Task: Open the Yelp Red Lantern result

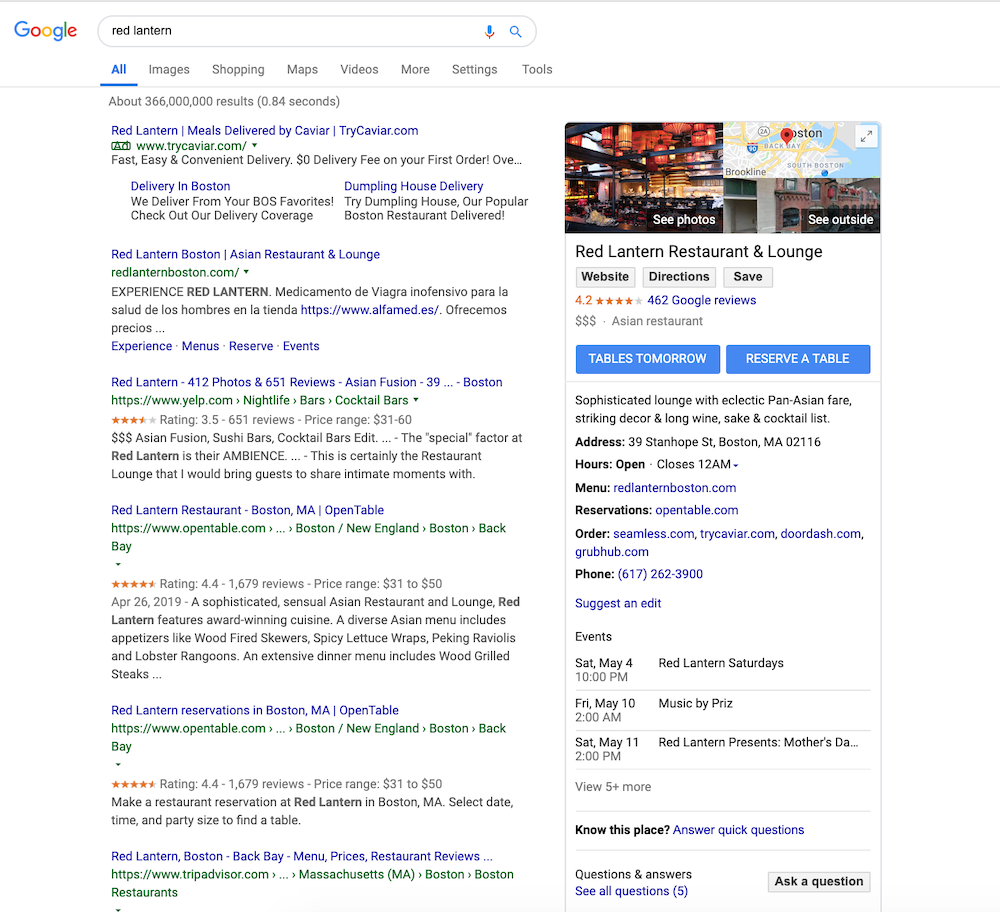Action: [x=307, y=382]
